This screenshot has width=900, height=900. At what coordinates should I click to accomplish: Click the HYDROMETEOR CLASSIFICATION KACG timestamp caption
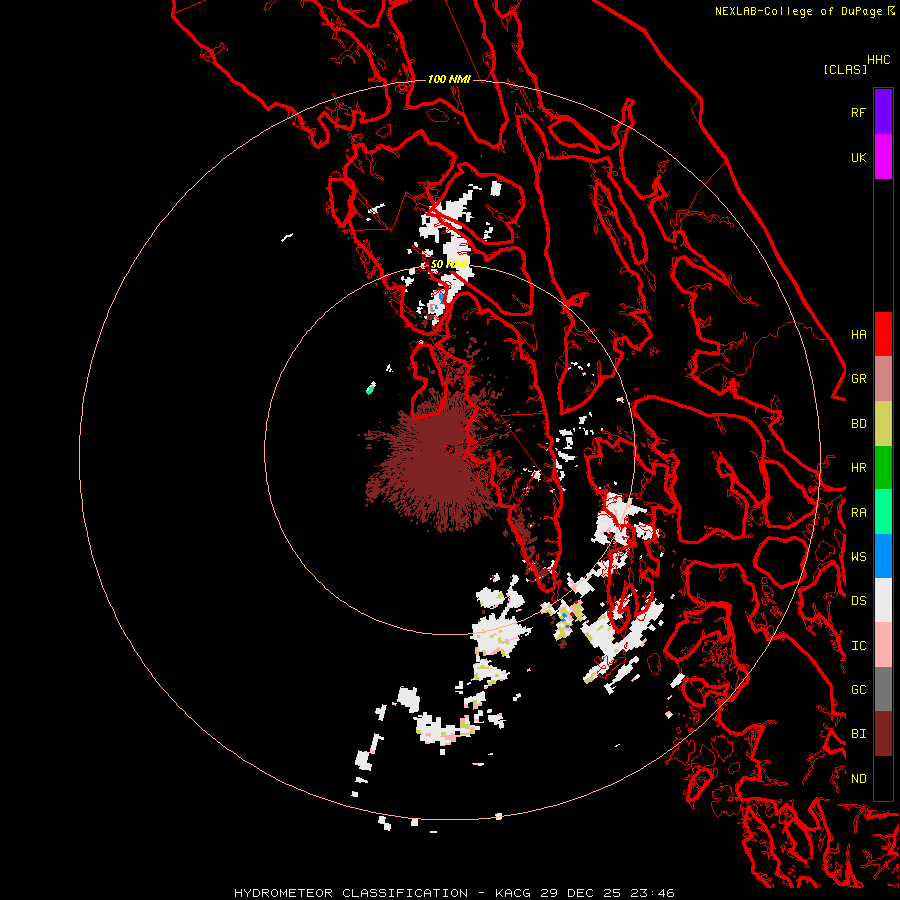(454, 893)
